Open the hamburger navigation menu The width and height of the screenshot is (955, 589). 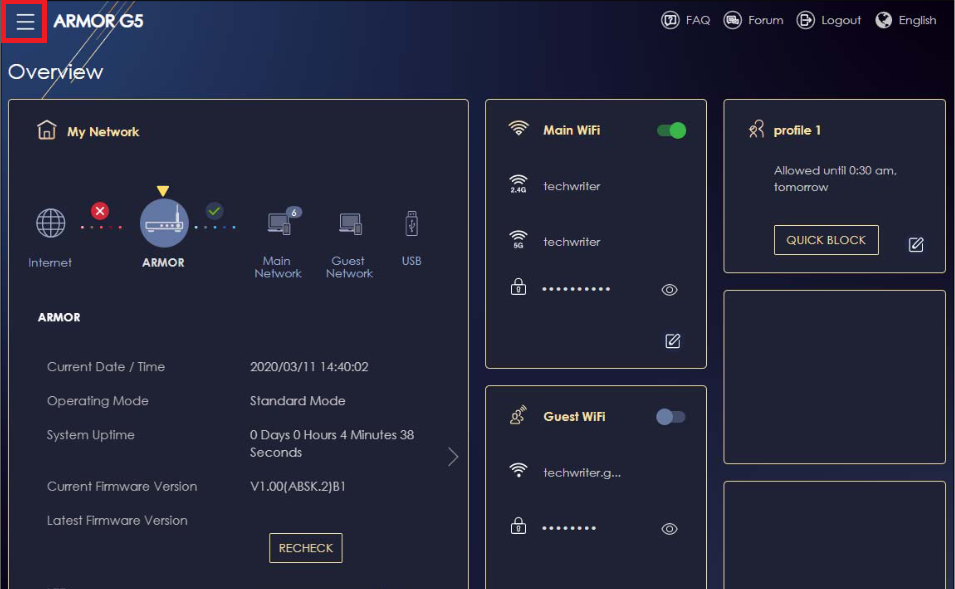(x=24, y=19)
